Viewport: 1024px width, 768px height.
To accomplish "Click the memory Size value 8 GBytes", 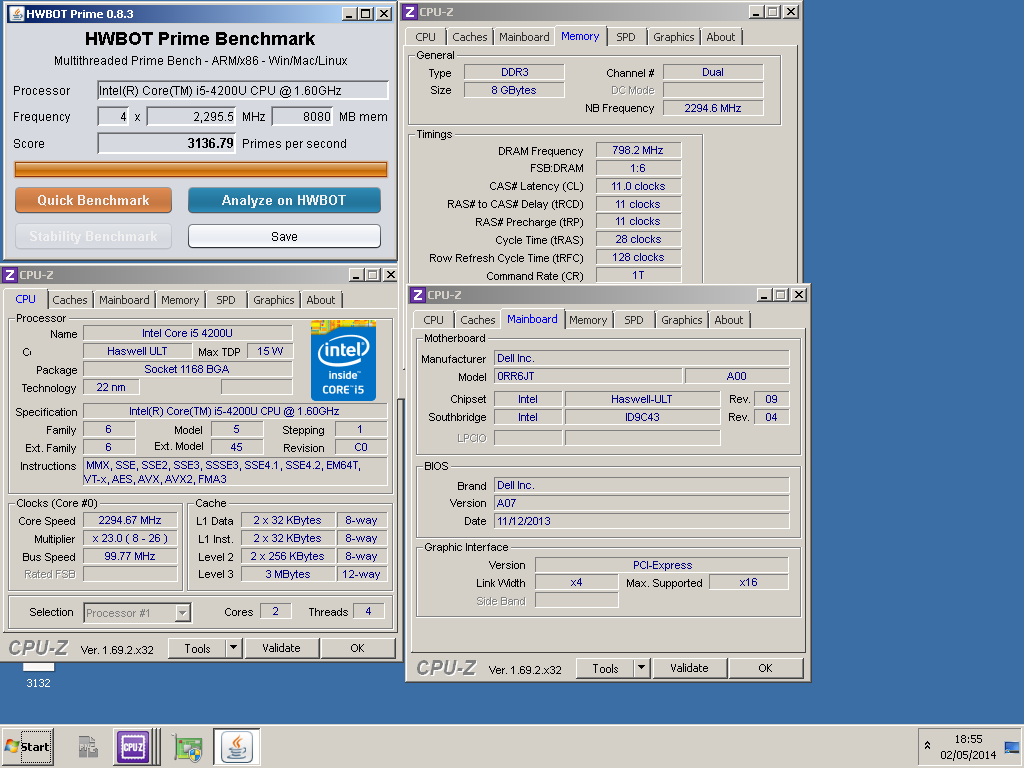I will pos(514,90).
